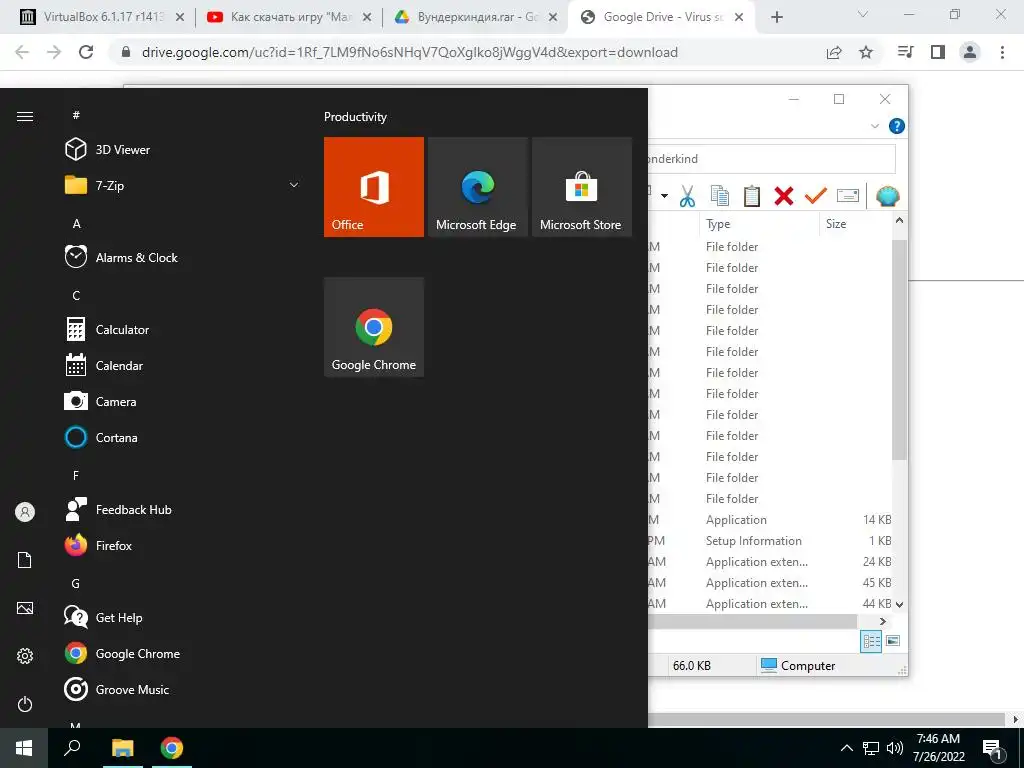1024x768 pixels.
Task: Launch Google Chrome from the app list
Action: click(122, 654)
